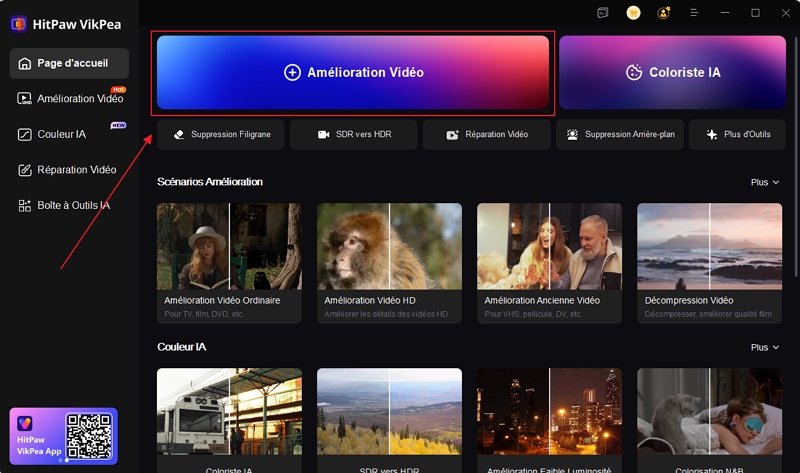Click the user account profile icon
The height and width of the screenshot is (473, 800).
663,13
